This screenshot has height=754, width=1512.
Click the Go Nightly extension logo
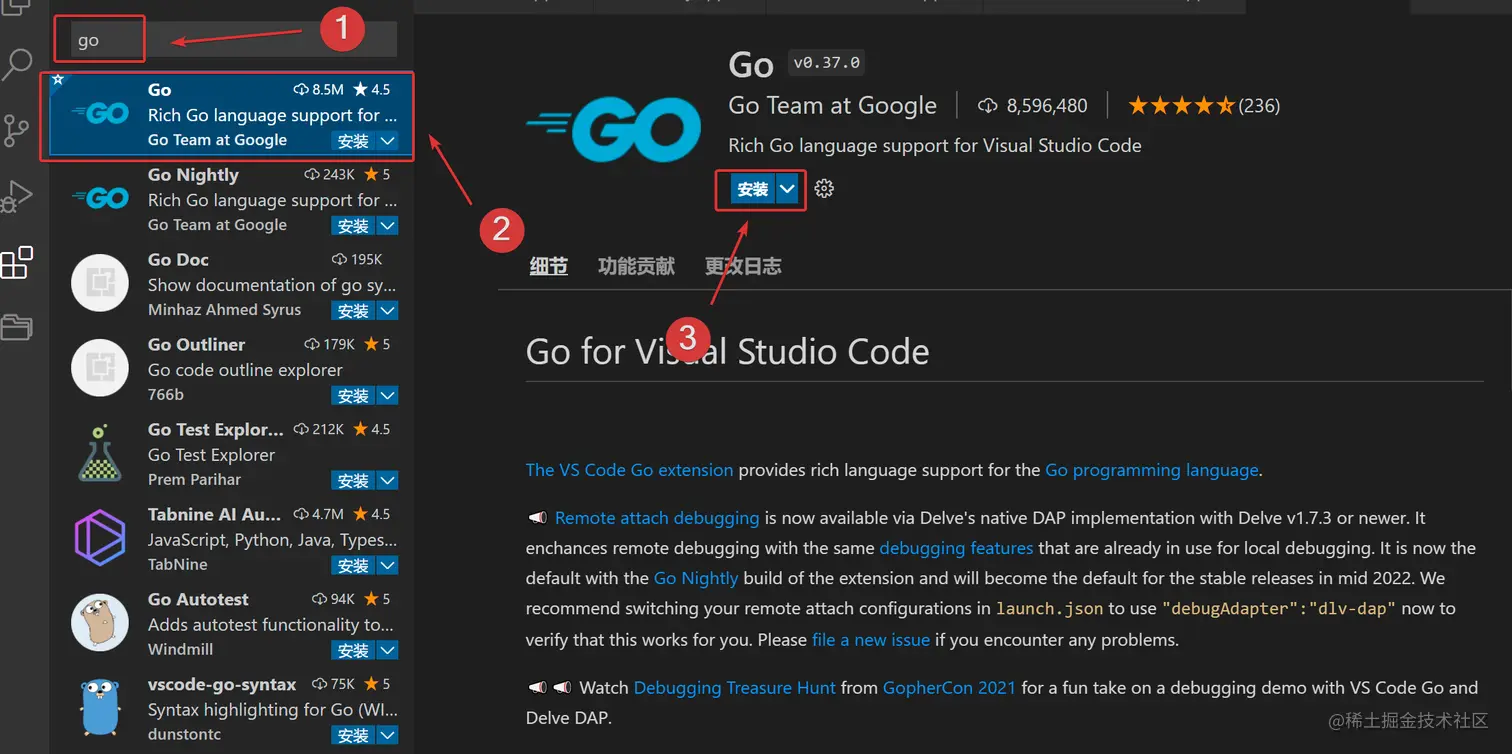[101, 198]
